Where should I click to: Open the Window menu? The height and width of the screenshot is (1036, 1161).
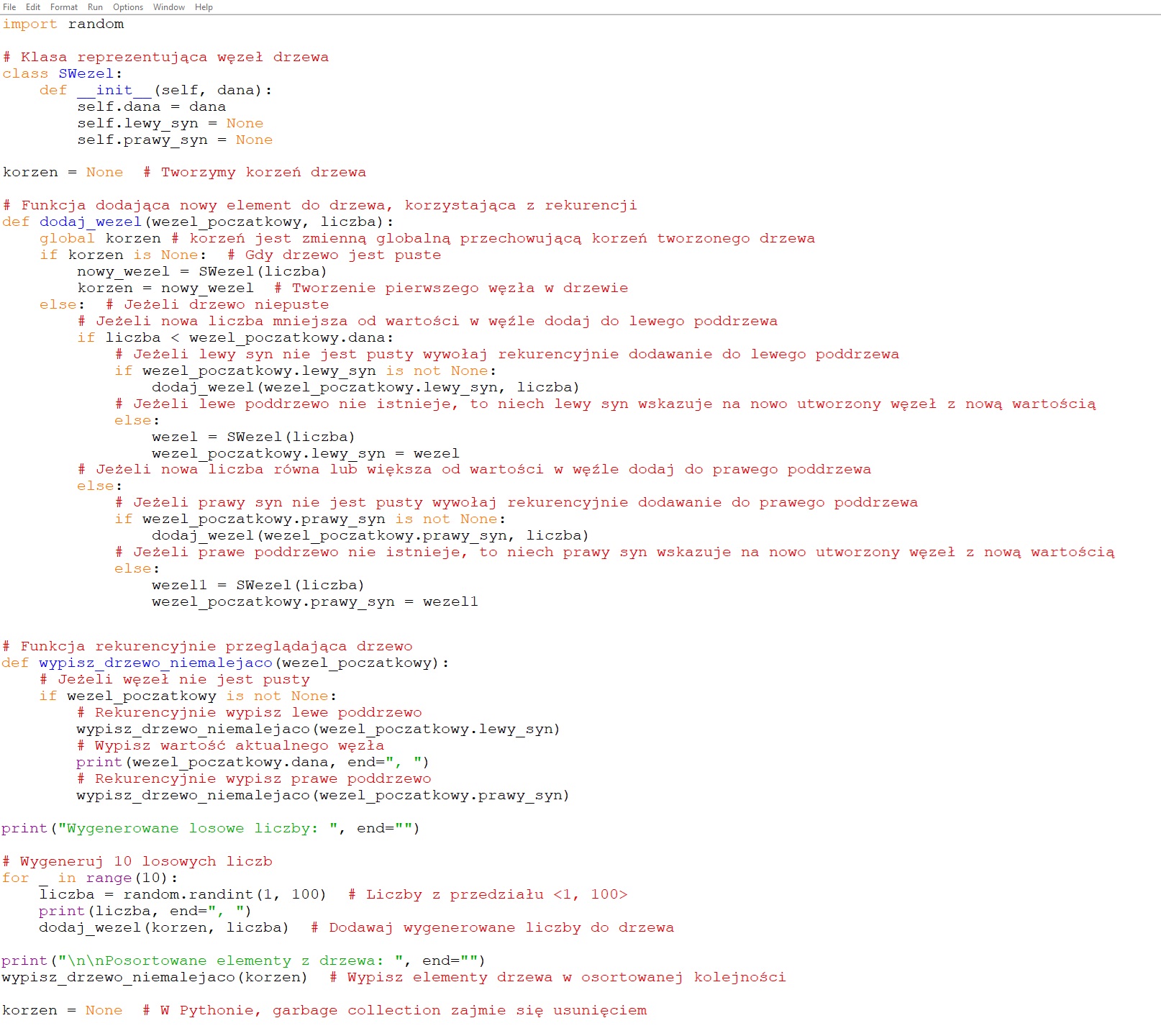click(x=169, y=7)
